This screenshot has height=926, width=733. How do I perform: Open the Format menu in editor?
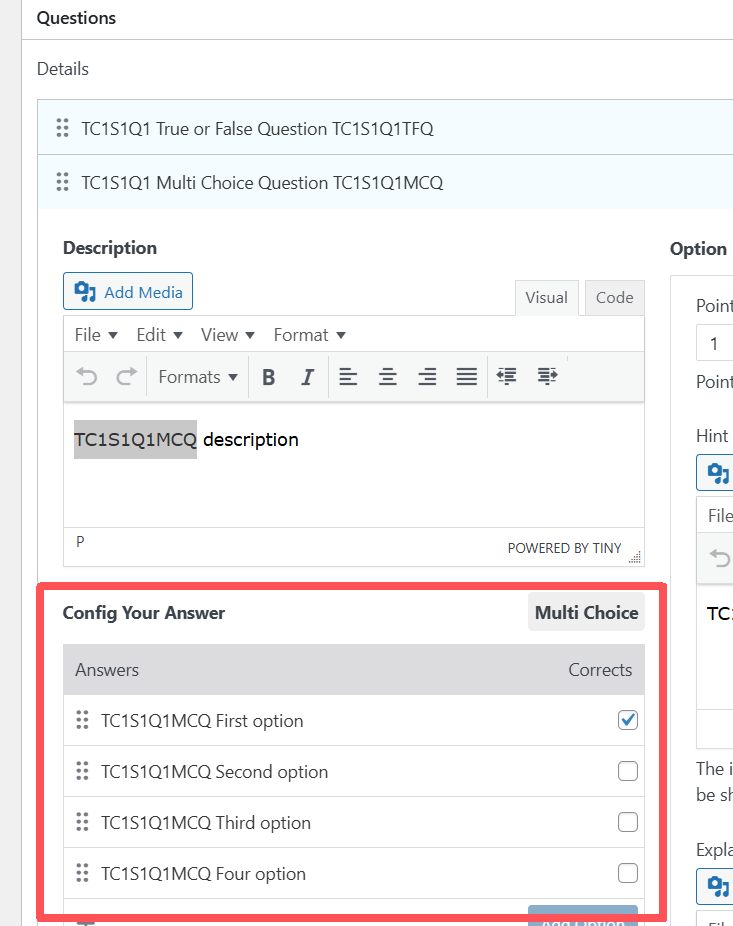(x=309, y=335)
